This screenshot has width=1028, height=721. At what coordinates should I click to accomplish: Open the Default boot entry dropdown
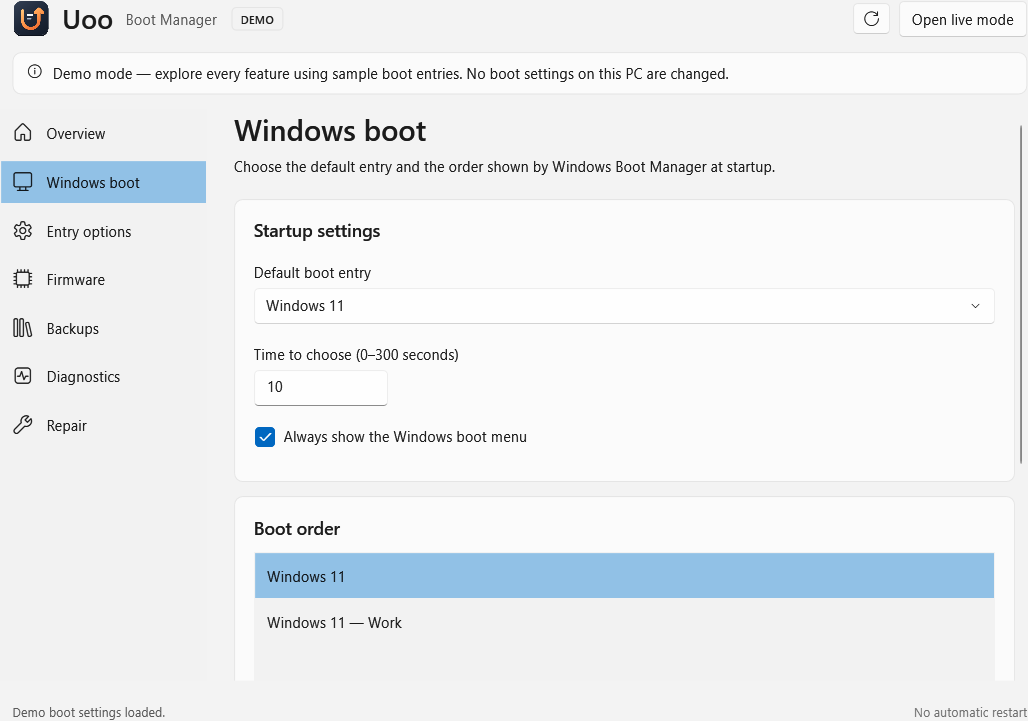[623, 306]
